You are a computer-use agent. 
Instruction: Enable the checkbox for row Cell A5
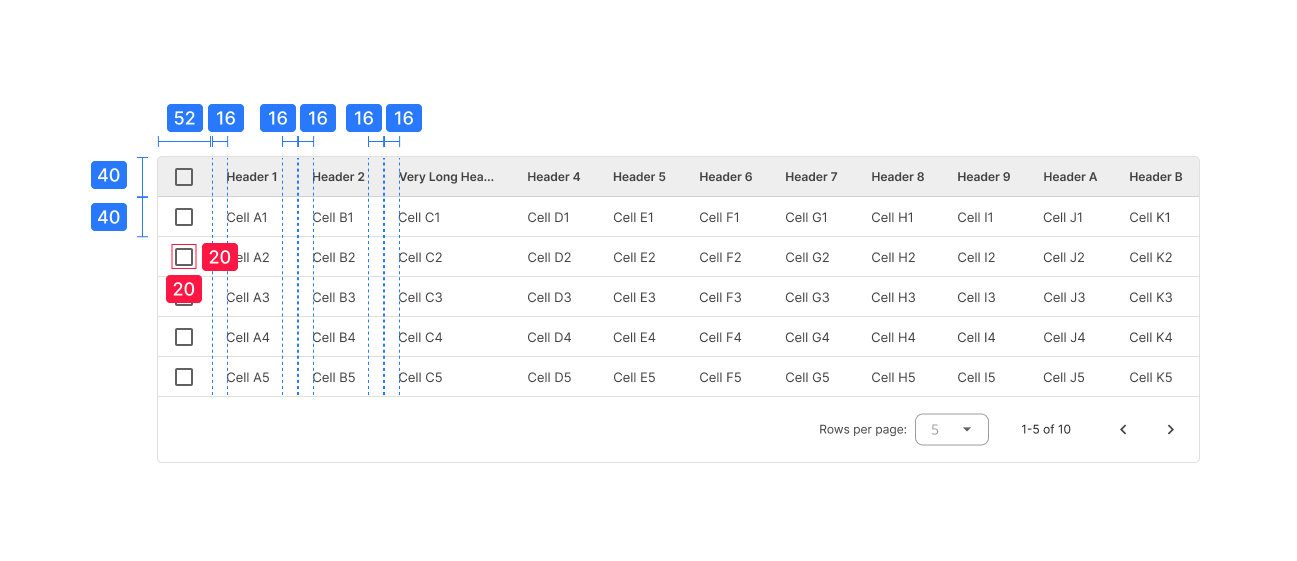coord(184,377)
